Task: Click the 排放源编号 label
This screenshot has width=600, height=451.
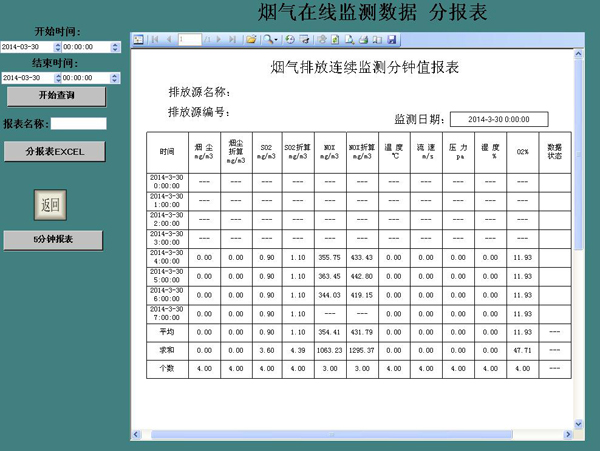Action: (199, 112)
